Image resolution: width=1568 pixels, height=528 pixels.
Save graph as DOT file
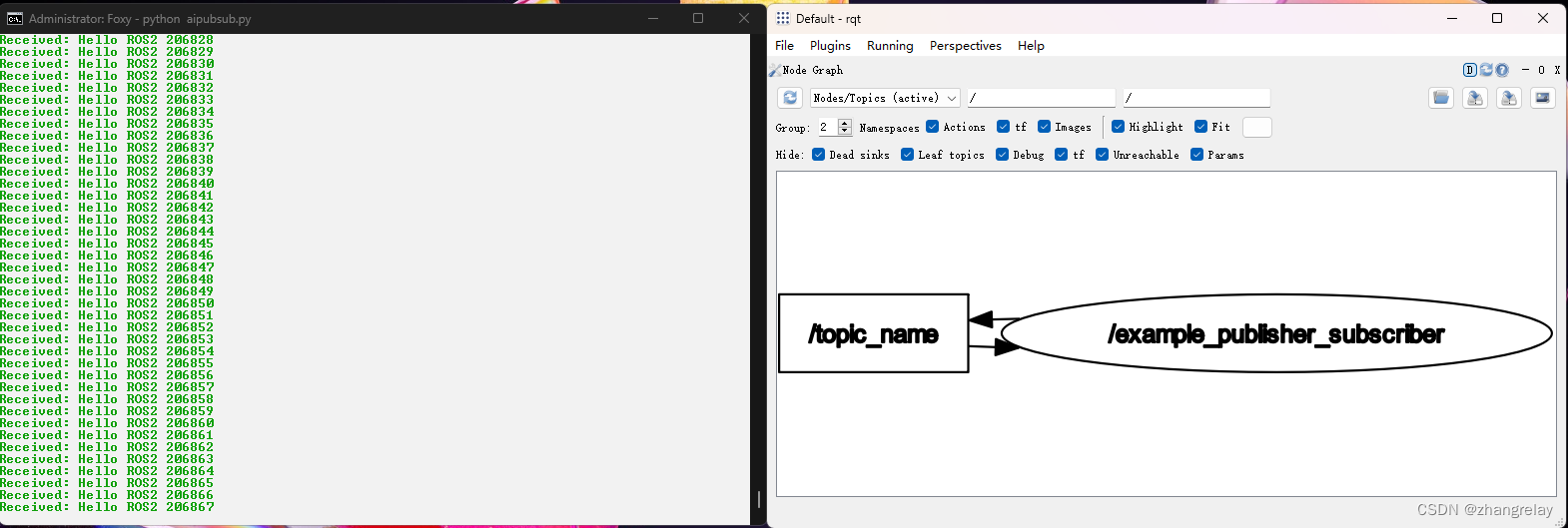1475,98
